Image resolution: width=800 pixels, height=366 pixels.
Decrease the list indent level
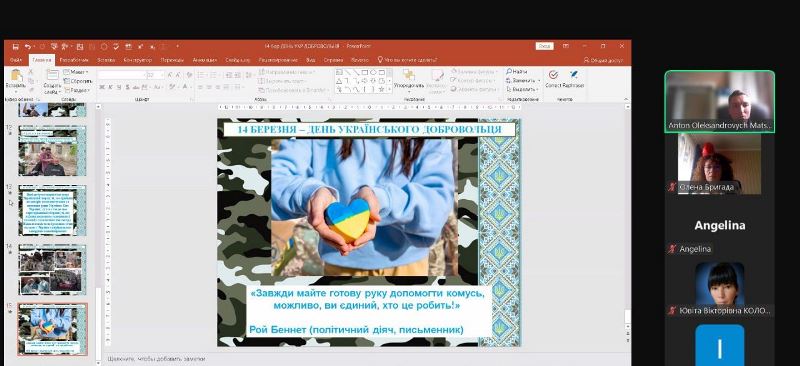(228, 75)
